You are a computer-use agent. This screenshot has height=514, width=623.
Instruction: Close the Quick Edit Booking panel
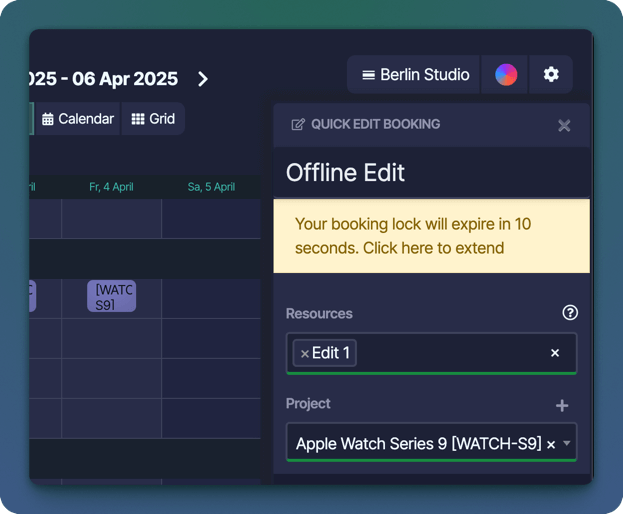click(x=564, y=126)
